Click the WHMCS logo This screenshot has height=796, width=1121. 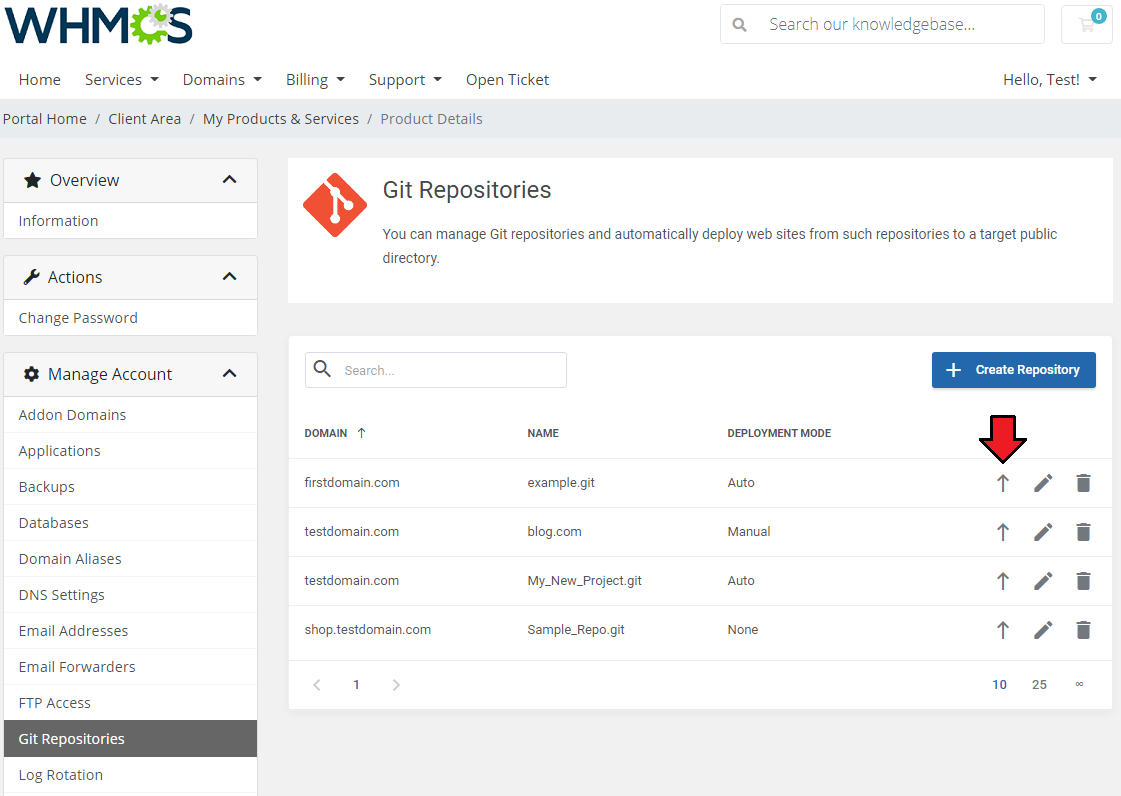click(x=99, y=24)
